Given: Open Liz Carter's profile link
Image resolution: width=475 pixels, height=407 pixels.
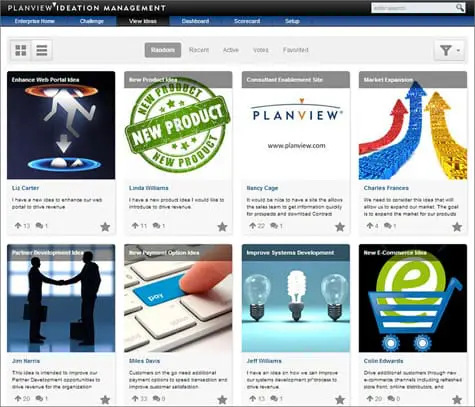Looking at the screenshot, I should point(25,188).
